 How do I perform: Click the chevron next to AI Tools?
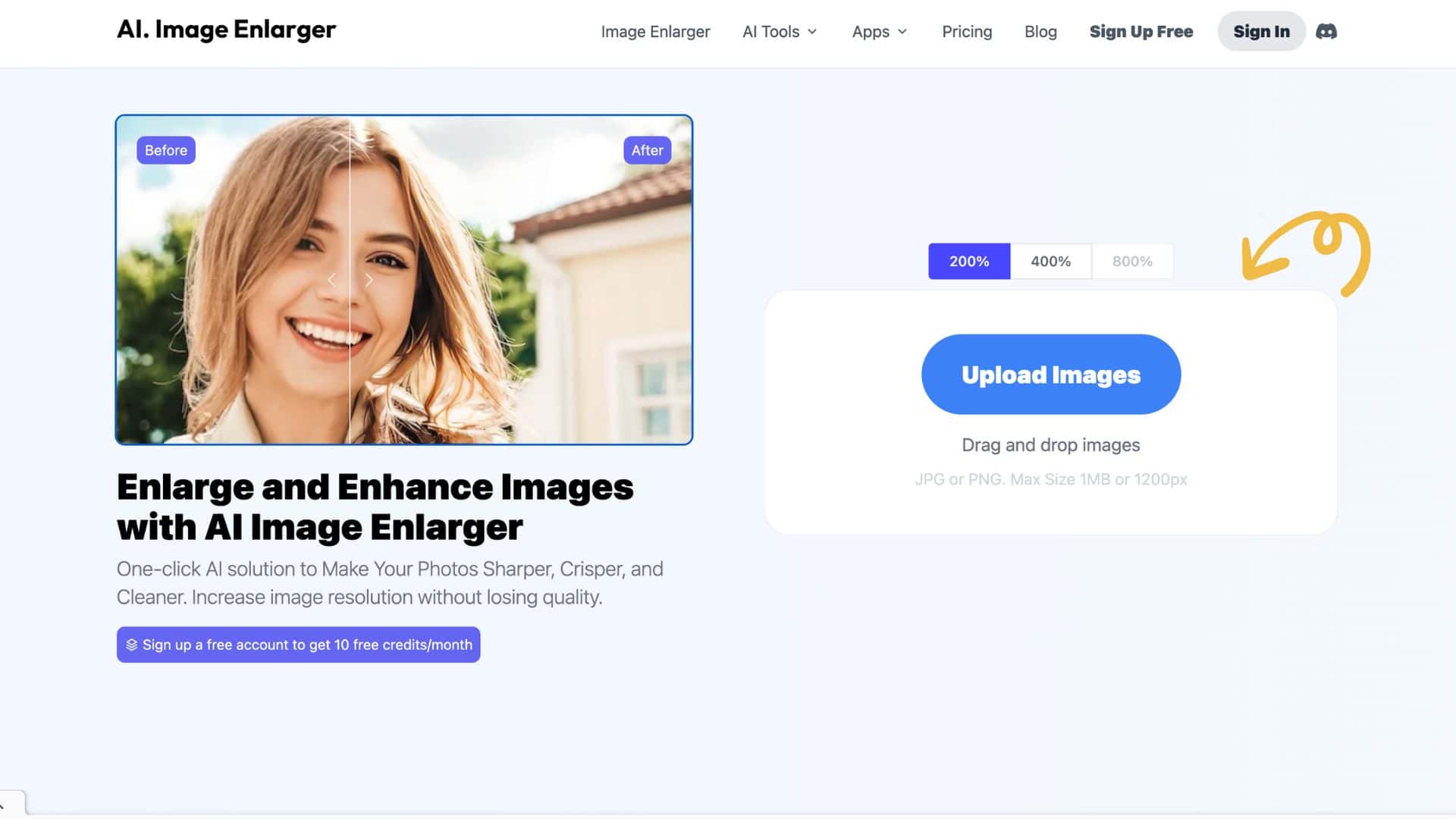click(812, 32)
